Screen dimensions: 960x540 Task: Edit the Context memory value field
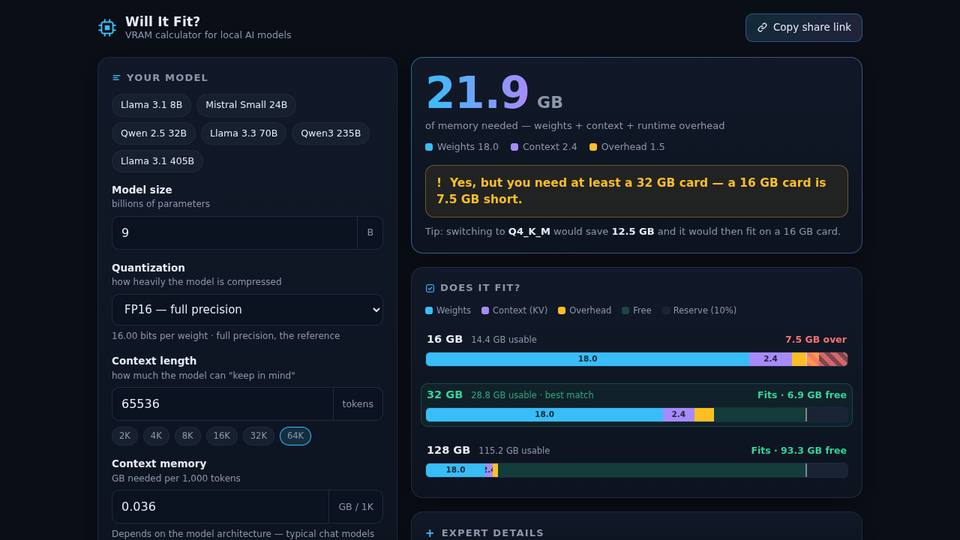(x=220, y=506)
